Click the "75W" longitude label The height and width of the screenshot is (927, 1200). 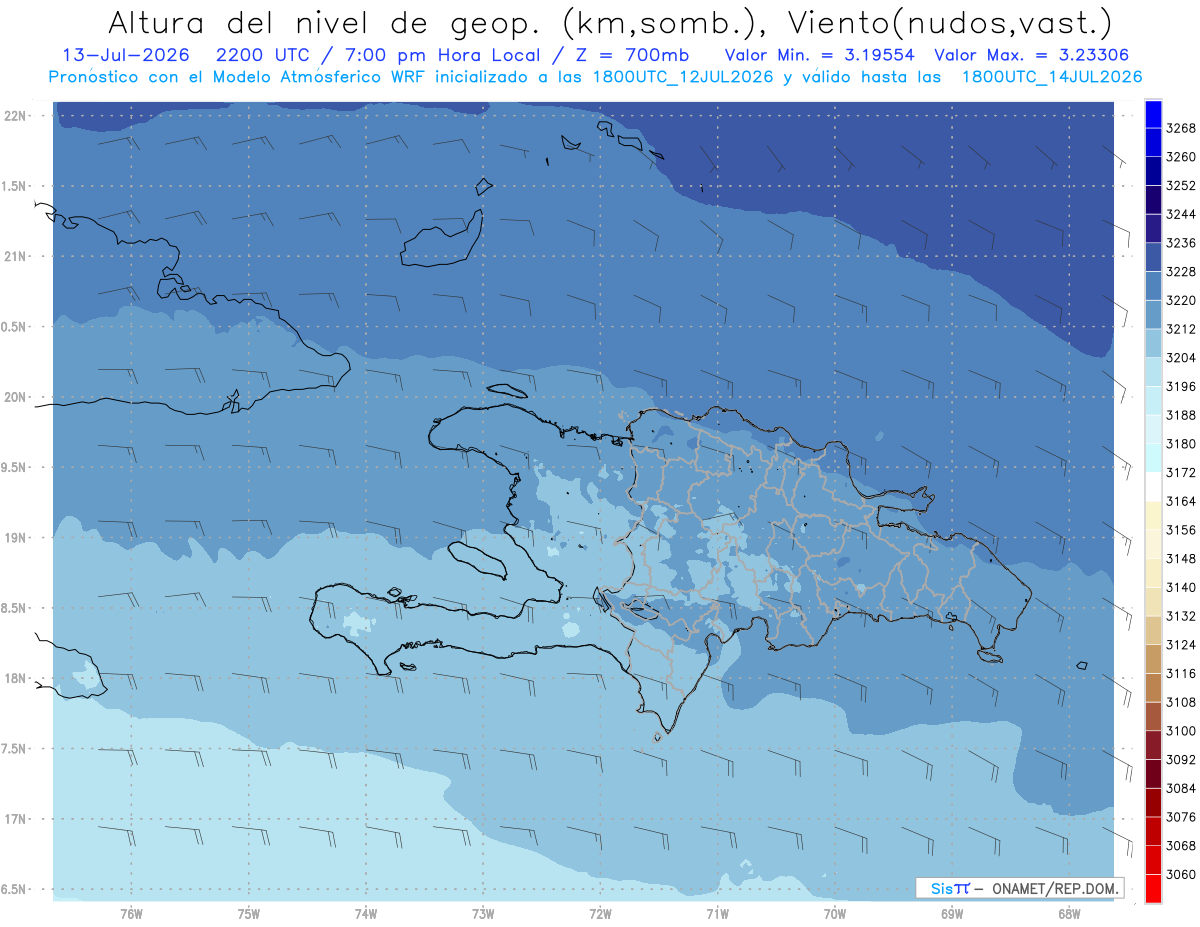248,912
